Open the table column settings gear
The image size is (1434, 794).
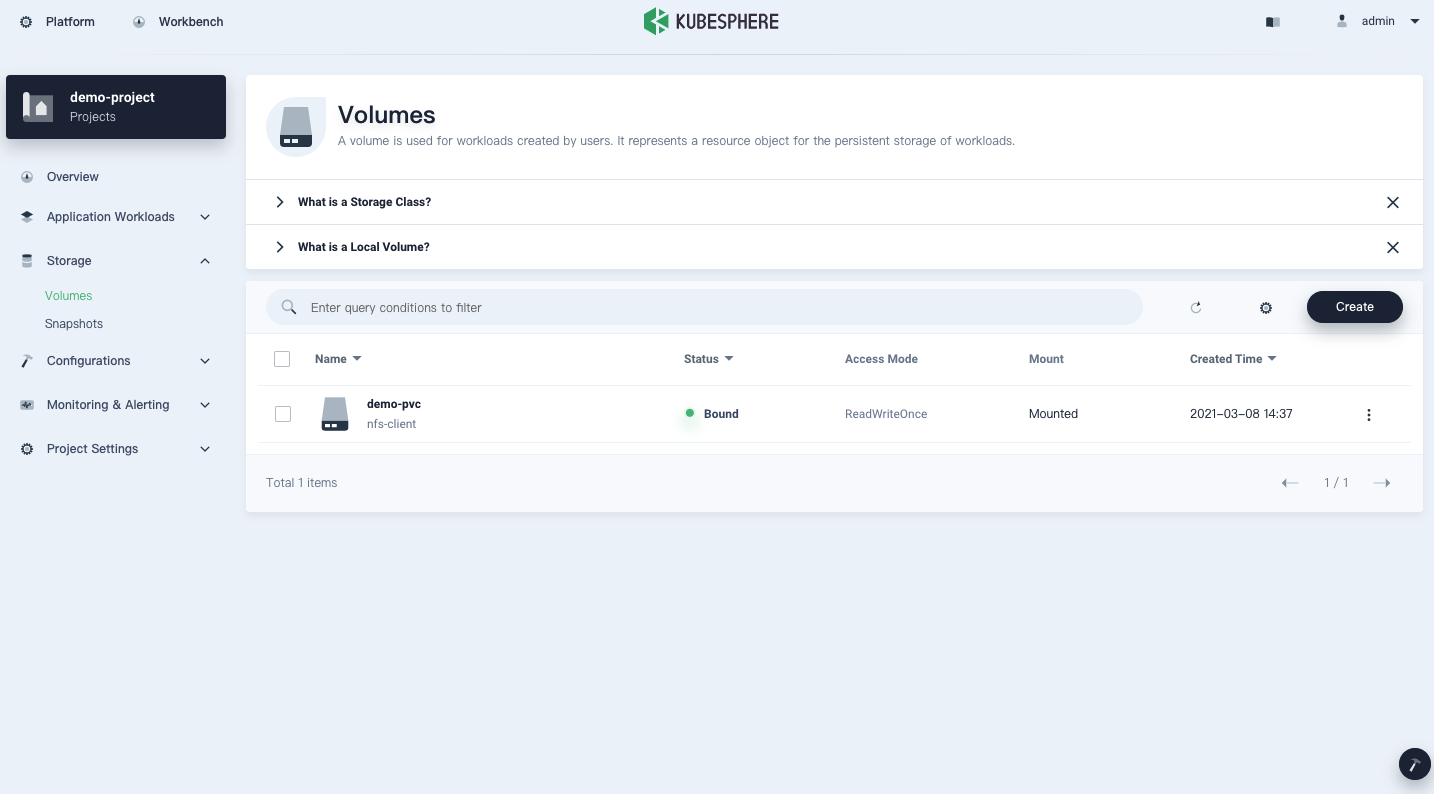(1266, 308)
